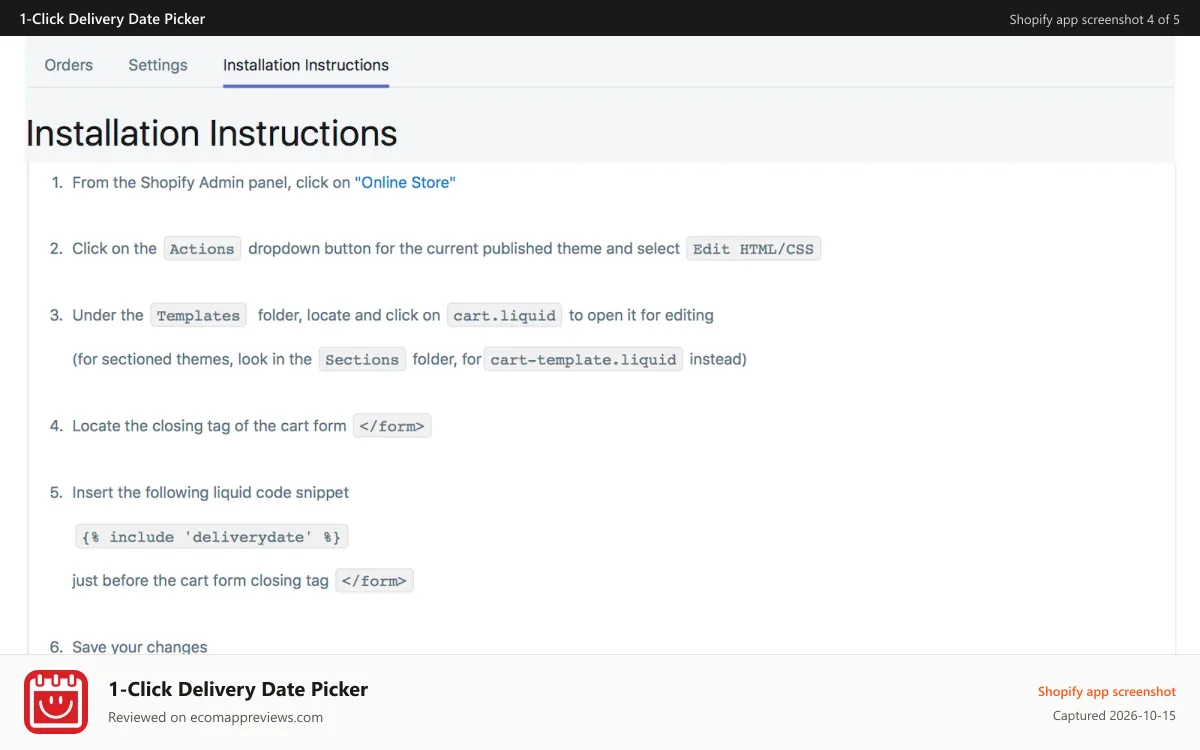Screen dimensions: 1200x750
Task: Click the {% include 'deliverydate' %} snippet
Action: [212, 537]
